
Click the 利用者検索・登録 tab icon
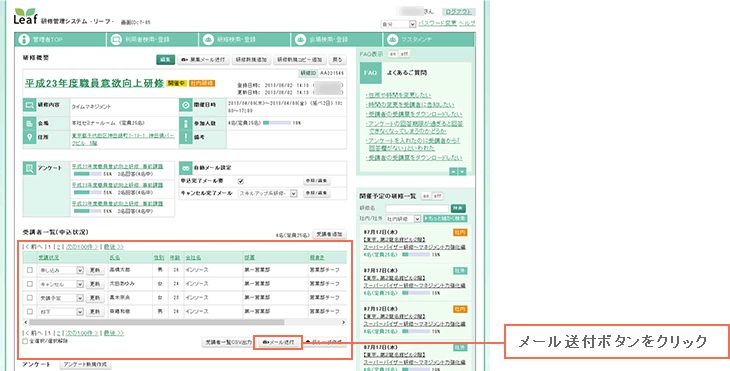(116, 40)
